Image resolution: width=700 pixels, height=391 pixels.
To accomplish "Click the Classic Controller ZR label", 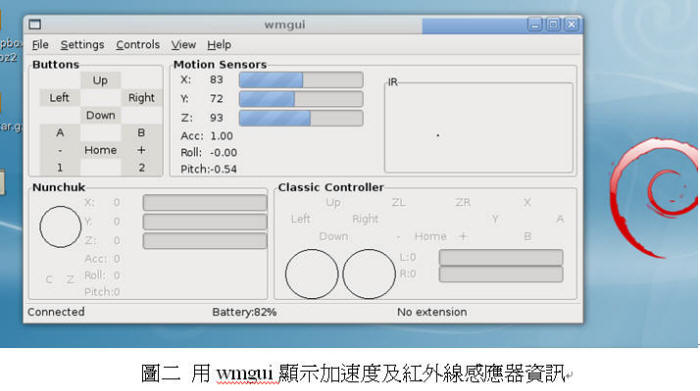I will point(463,203).
